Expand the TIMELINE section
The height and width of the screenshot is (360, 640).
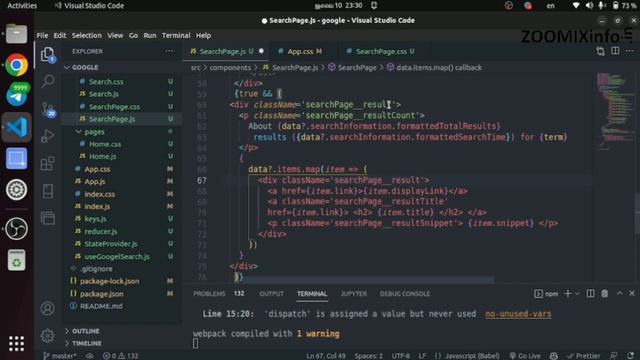coord(87,343)
